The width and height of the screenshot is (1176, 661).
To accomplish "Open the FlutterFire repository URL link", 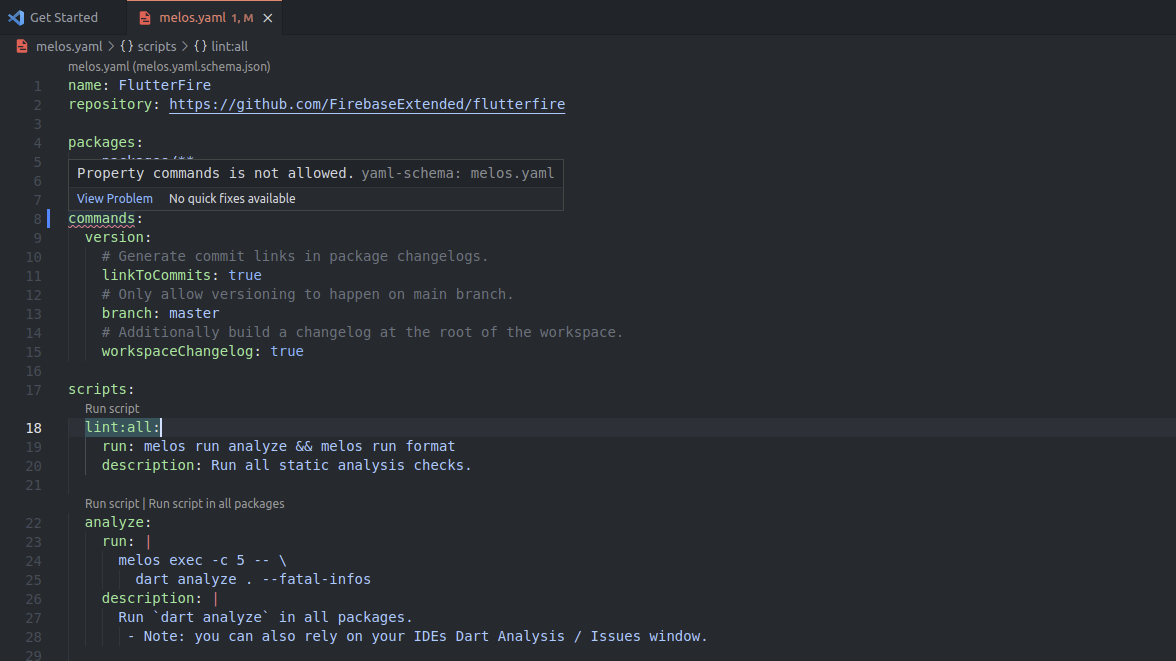I will pyautogui.click(x=367, y=104).
